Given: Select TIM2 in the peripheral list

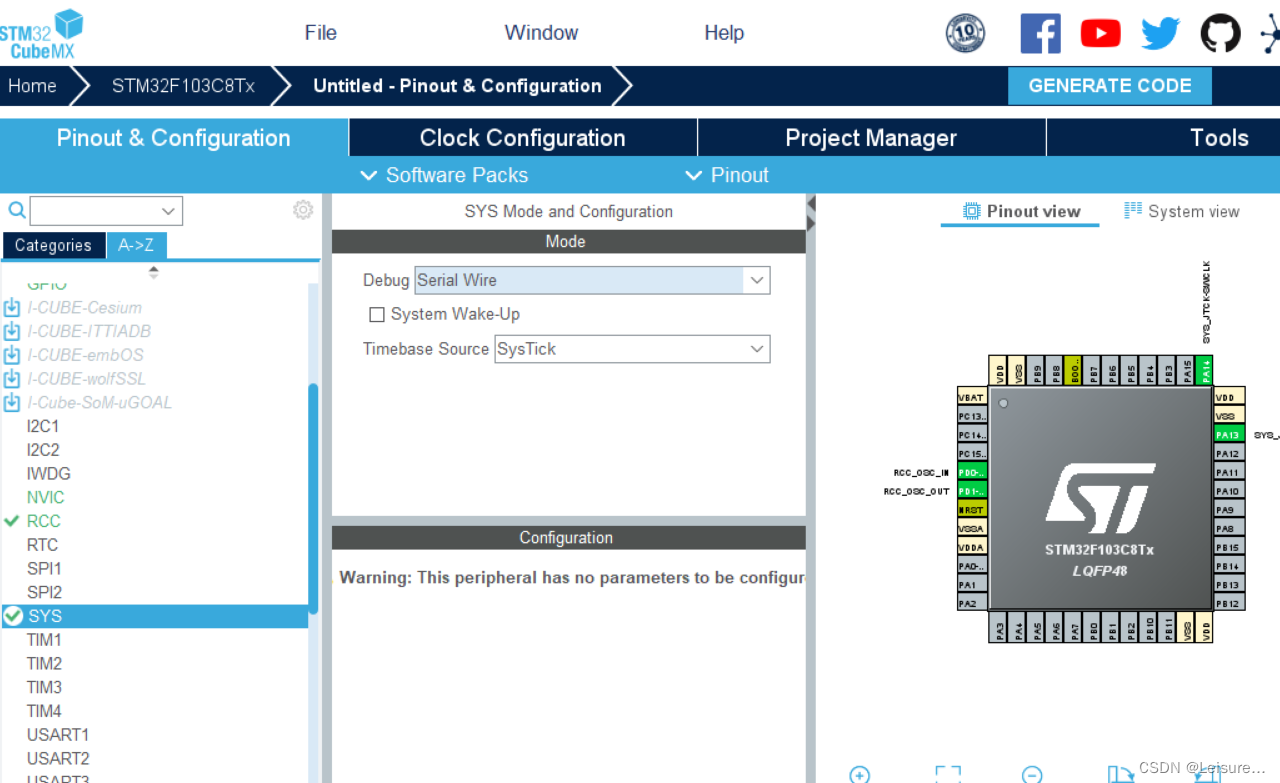Looking at the screenshot, I should [44, 664].
